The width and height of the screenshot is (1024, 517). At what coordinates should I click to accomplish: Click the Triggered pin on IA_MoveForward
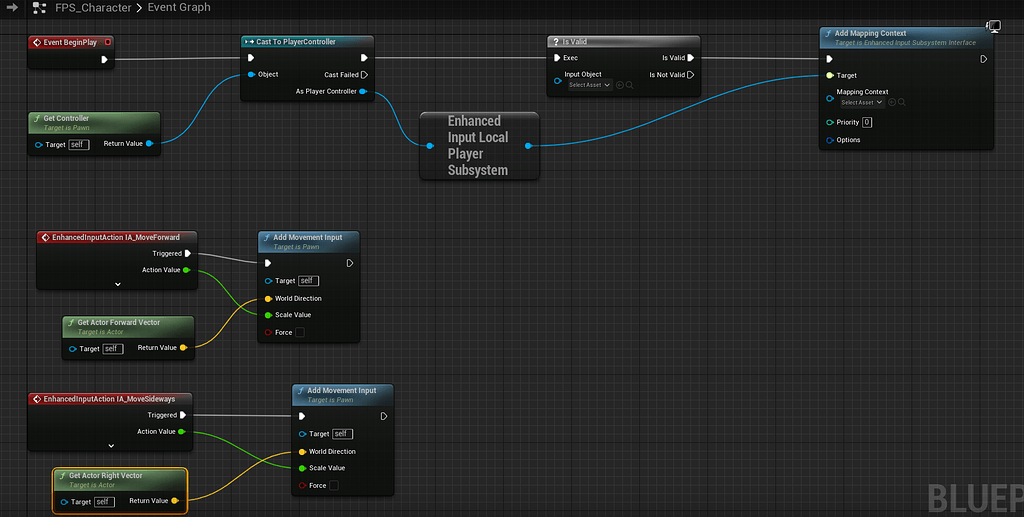pos(187,253)
